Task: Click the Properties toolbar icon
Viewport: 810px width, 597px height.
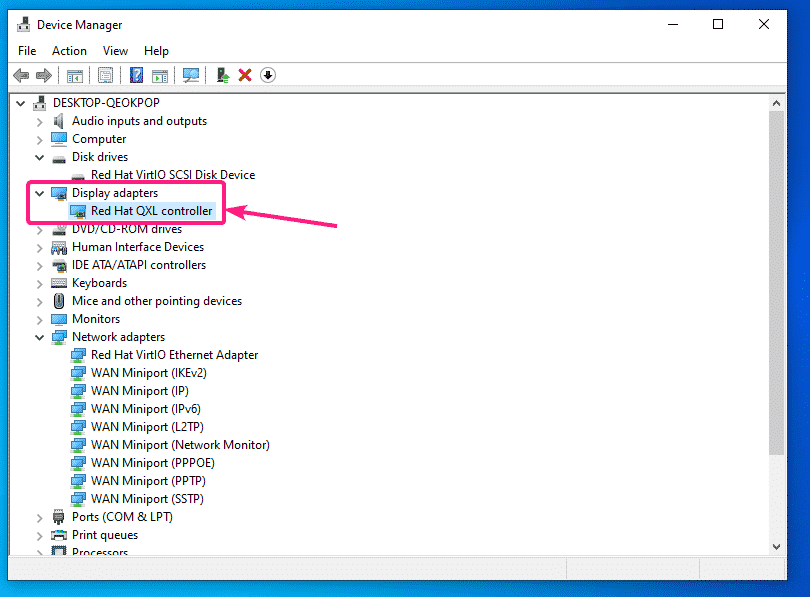Action: point(105,76)
